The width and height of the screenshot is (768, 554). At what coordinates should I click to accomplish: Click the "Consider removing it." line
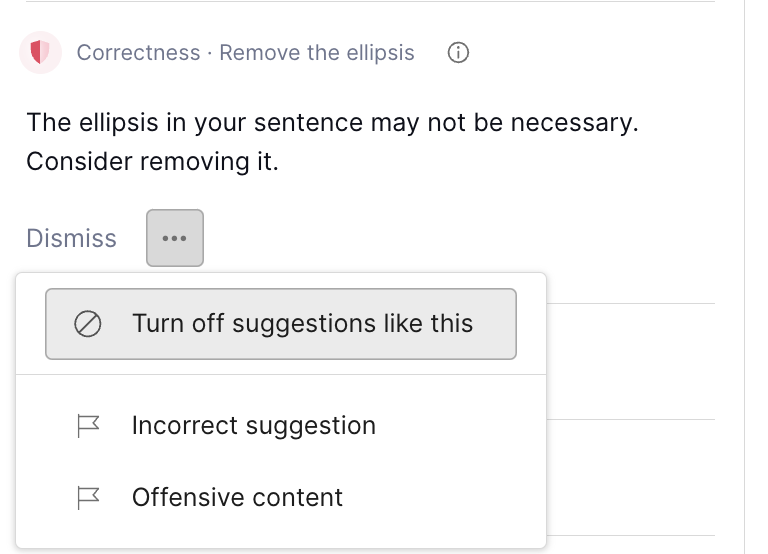152,160
